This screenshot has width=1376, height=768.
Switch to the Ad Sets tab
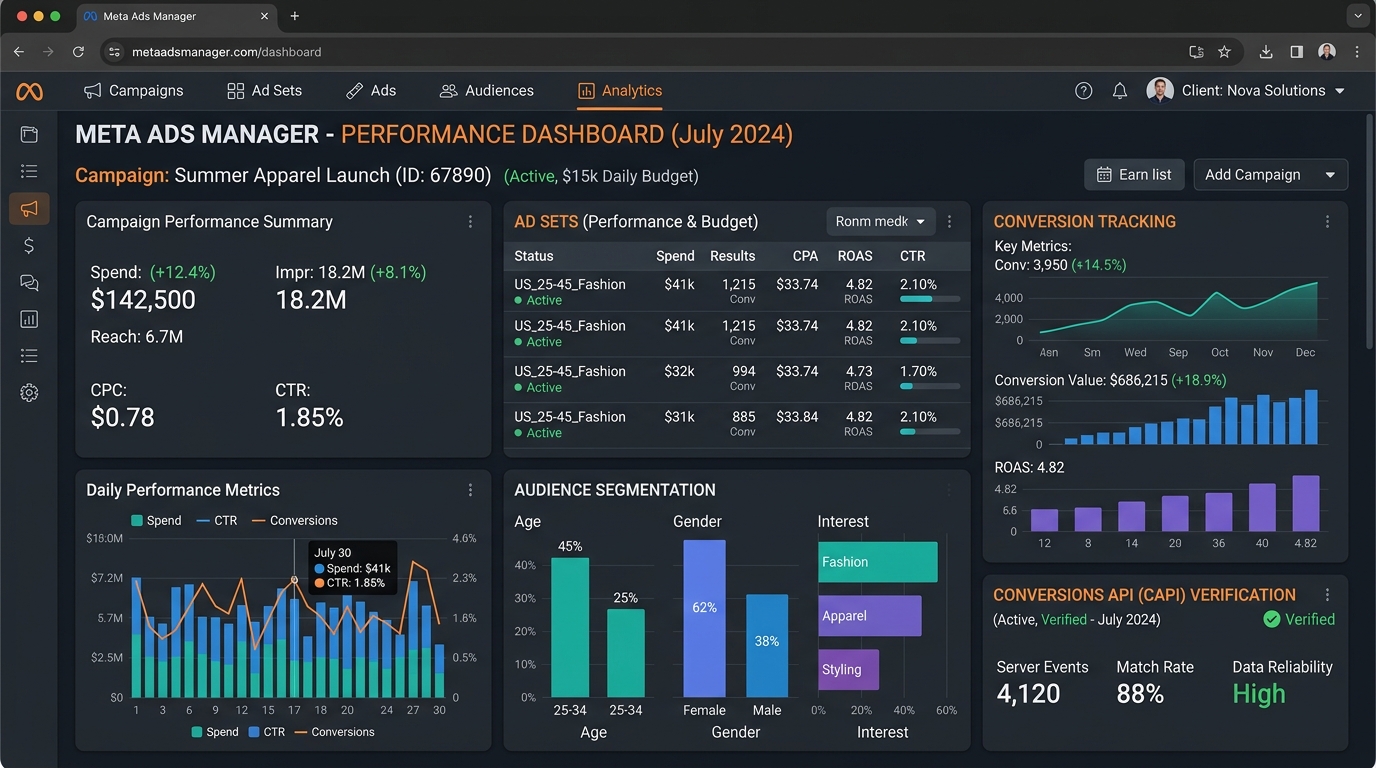pos(265,91)
